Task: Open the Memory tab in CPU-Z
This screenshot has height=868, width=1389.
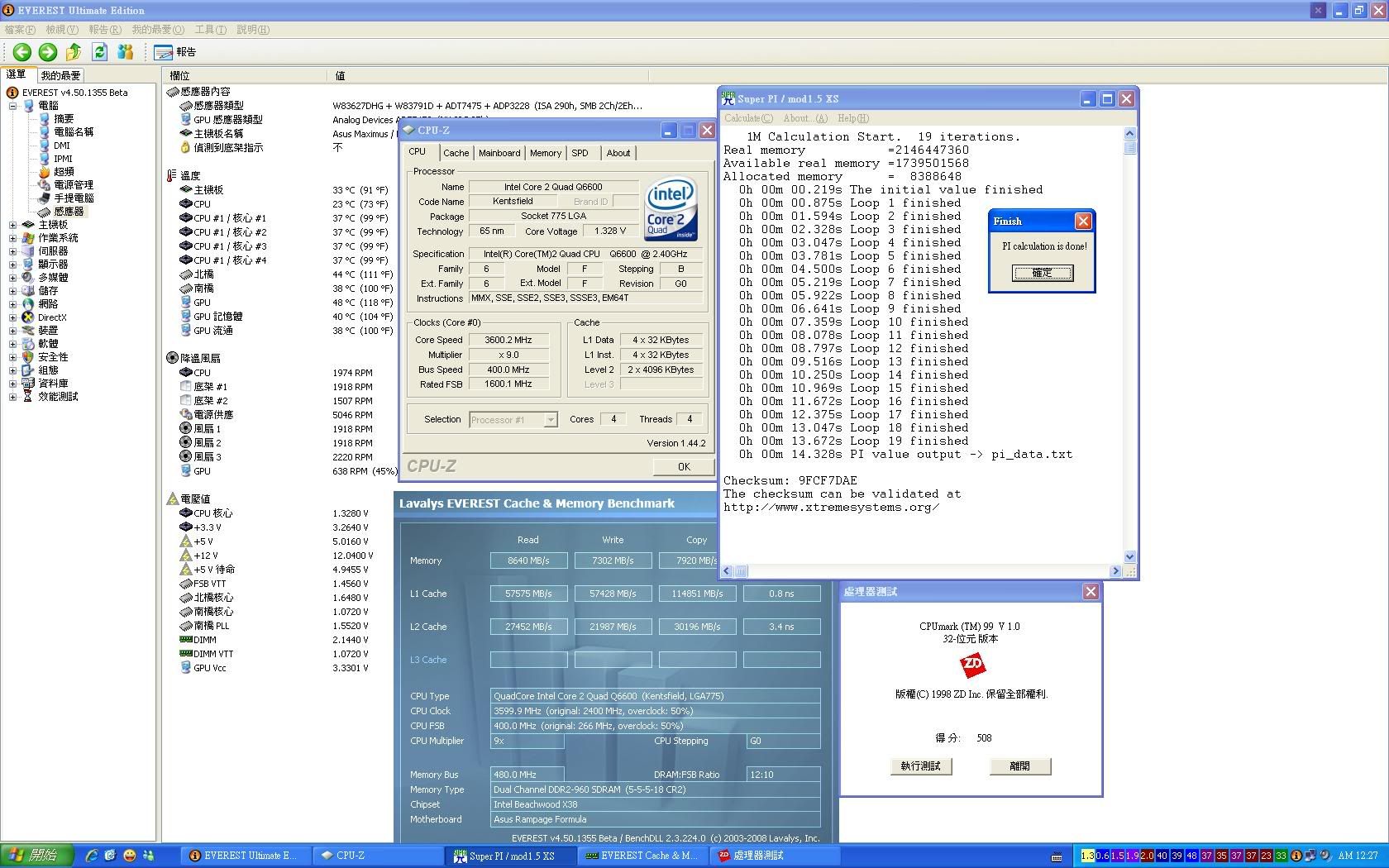Action: click(546, 153)
